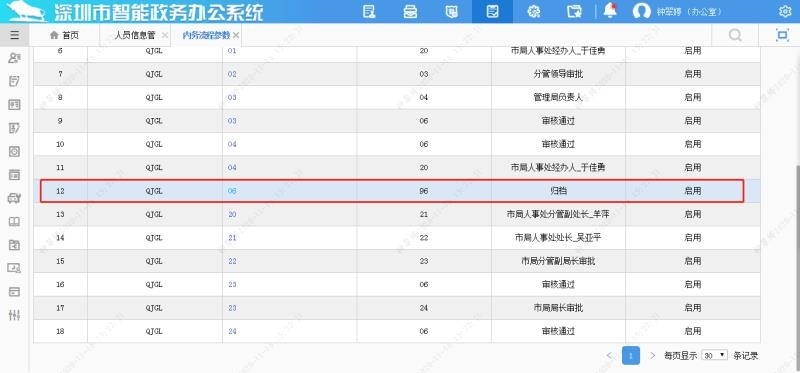Toggle the hamburger sidebar menu

[14, 35]
